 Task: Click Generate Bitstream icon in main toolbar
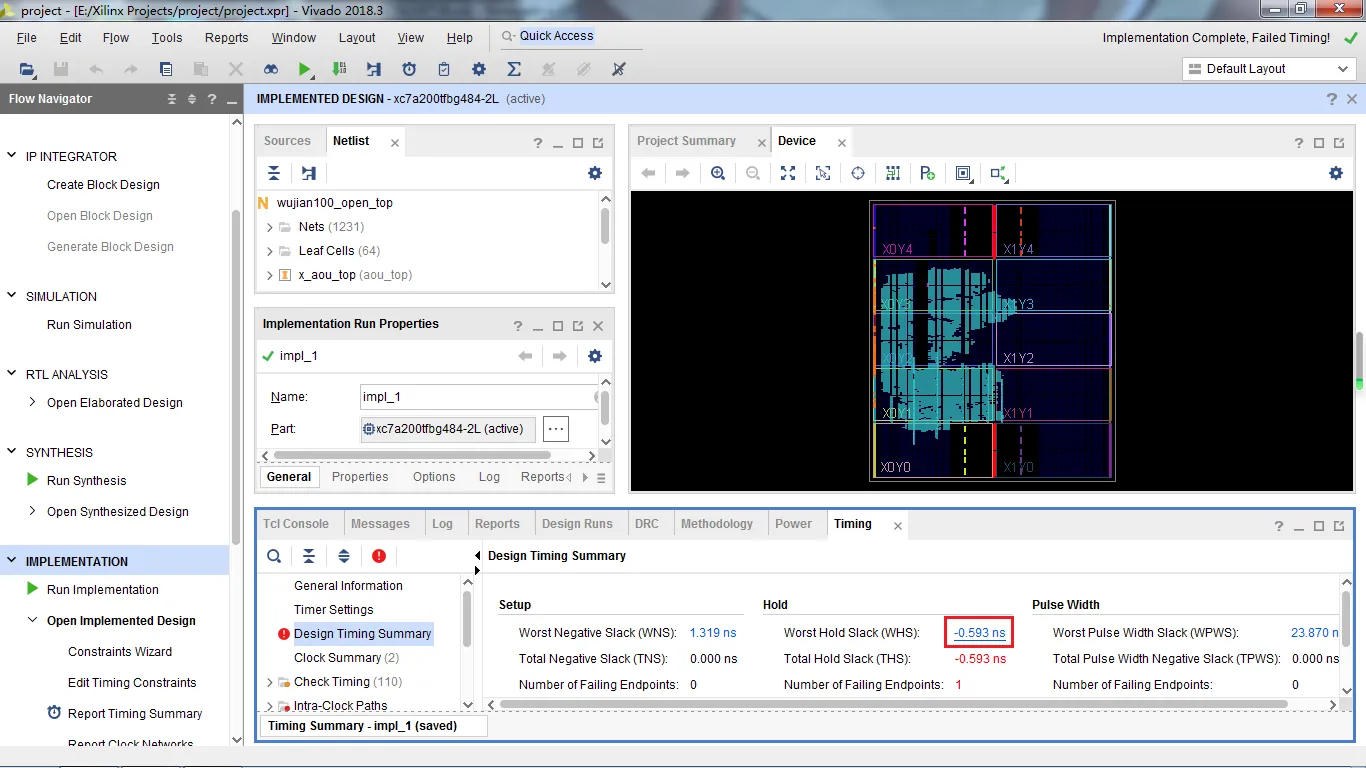click(339, 69)
